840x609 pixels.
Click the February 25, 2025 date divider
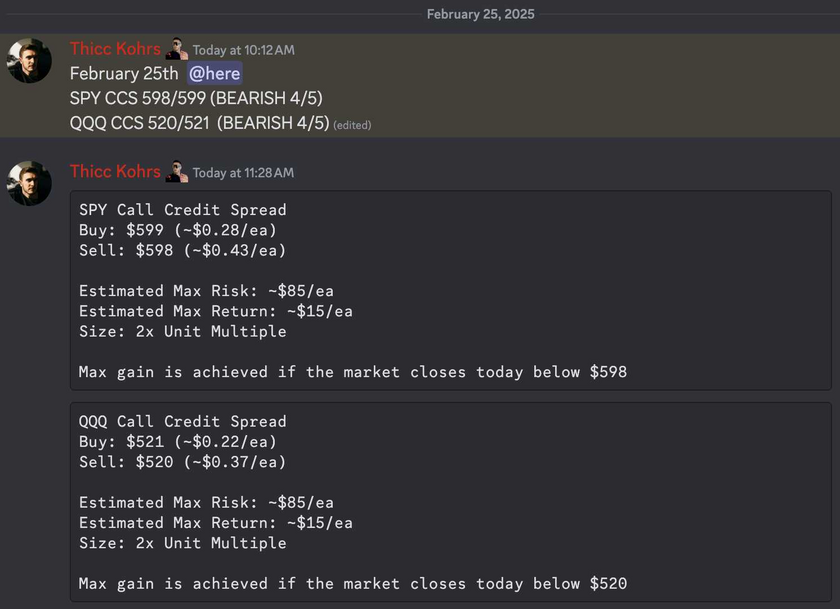(481, 14)
